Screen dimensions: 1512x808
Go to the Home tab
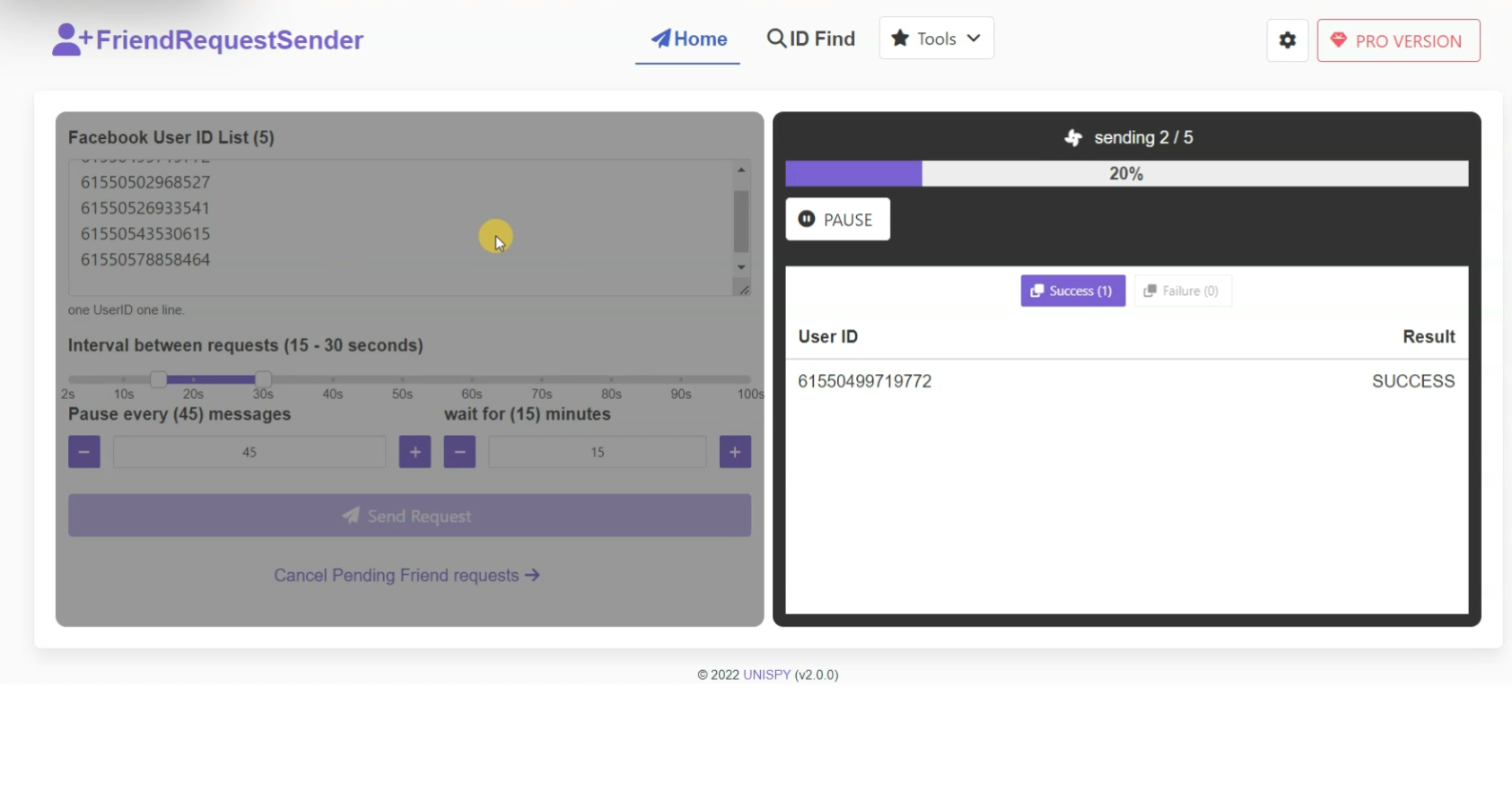[688, 39]
